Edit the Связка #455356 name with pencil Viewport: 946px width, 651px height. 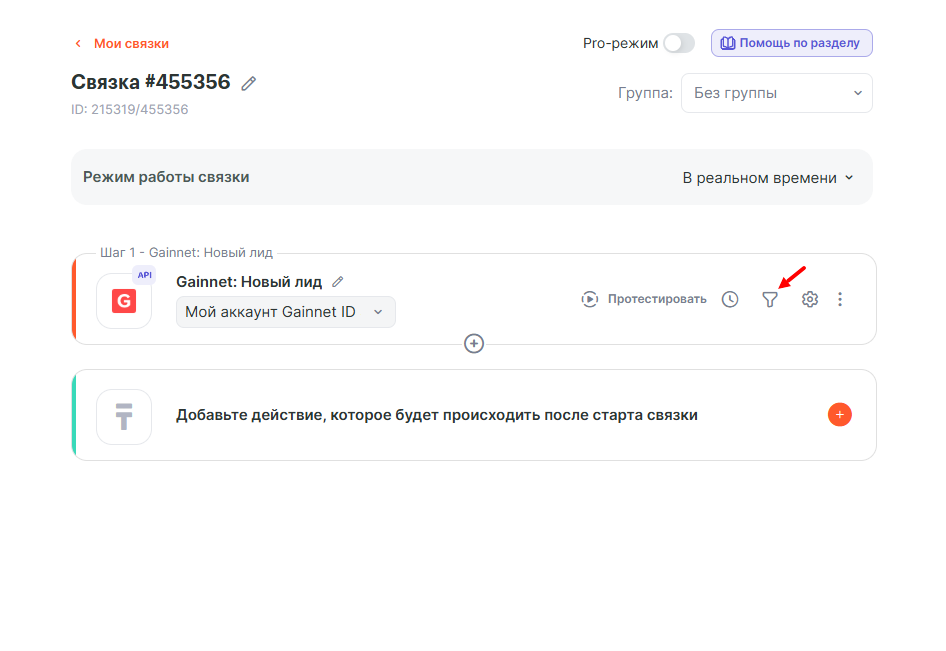249,83
